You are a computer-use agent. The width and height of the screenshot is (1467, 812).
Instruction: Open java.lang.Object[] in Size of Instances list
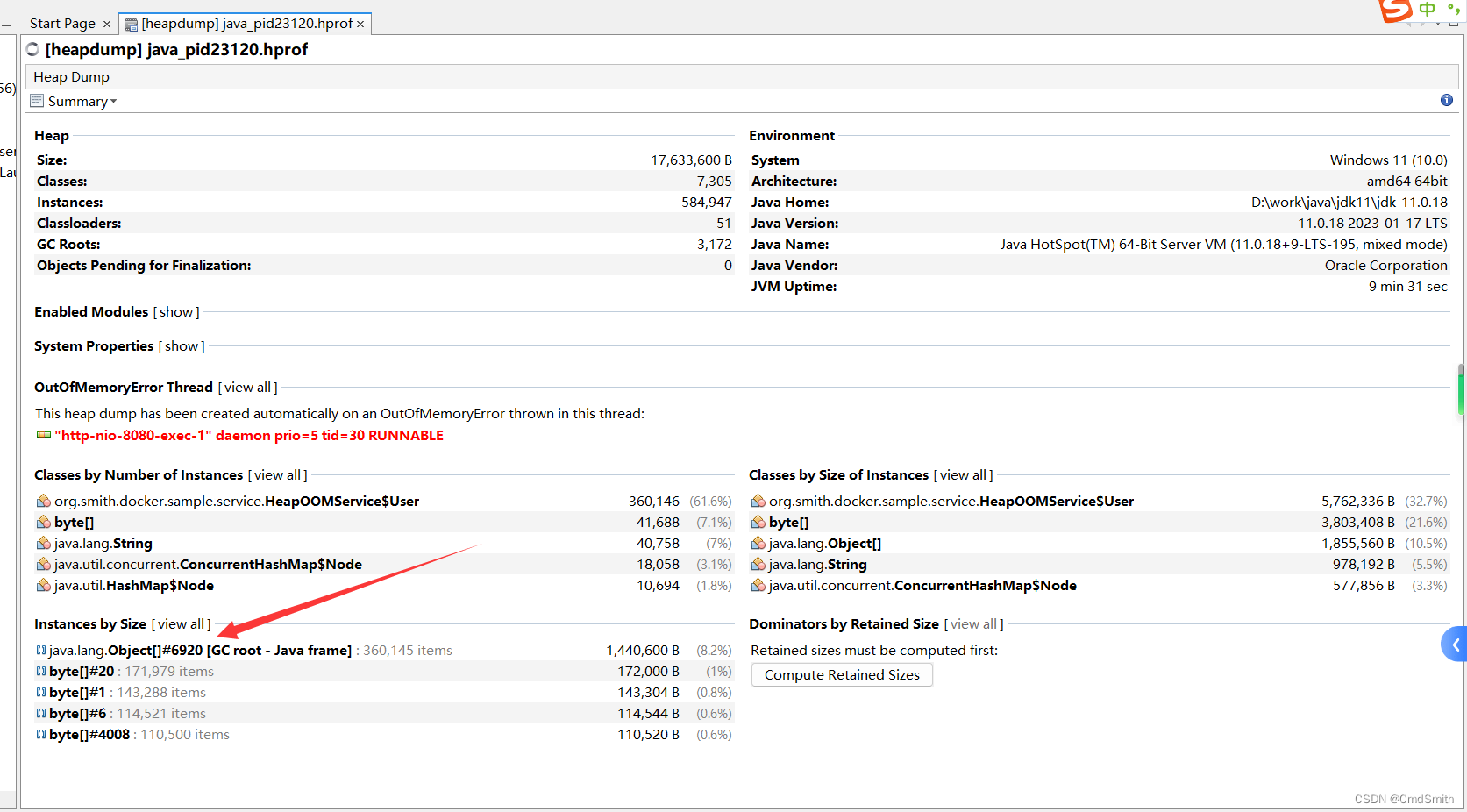(x=825, y=543)
